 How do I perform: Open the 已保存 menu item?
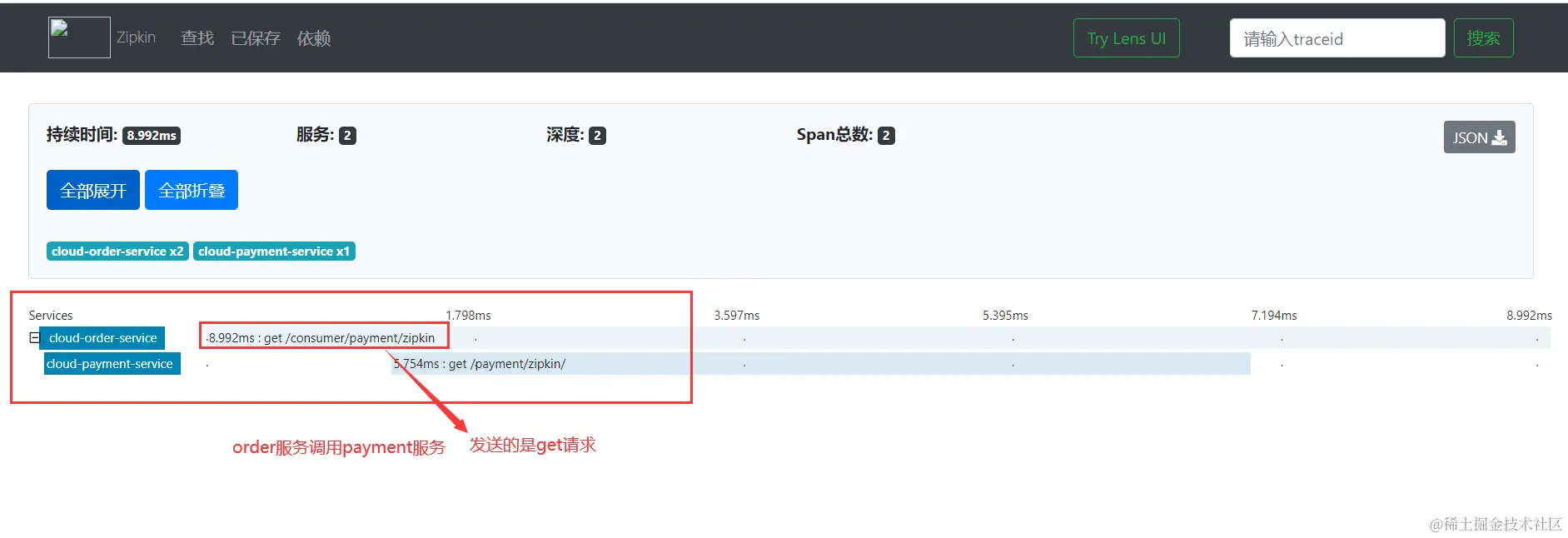pos(256,38)
